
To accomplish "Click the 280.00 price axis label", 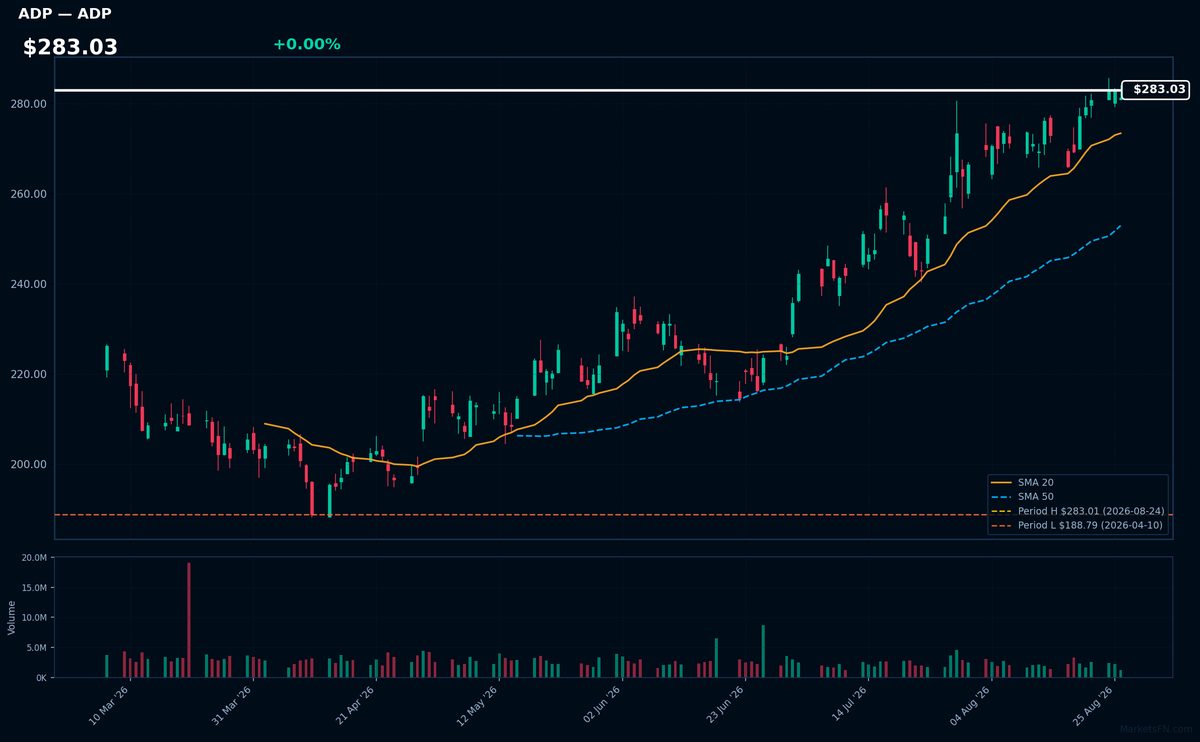I will (29, 104).
